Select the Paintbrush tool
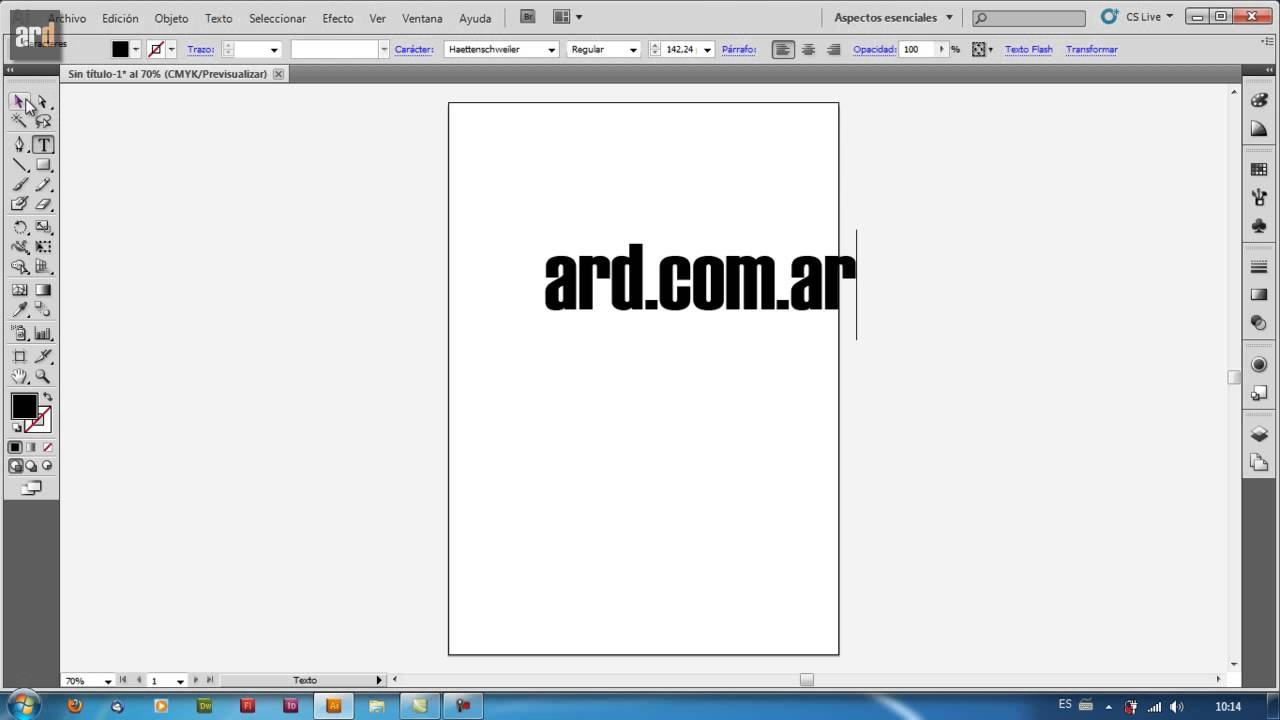The width and height of the screenshot is (1280, 720). tap(19, 185)
